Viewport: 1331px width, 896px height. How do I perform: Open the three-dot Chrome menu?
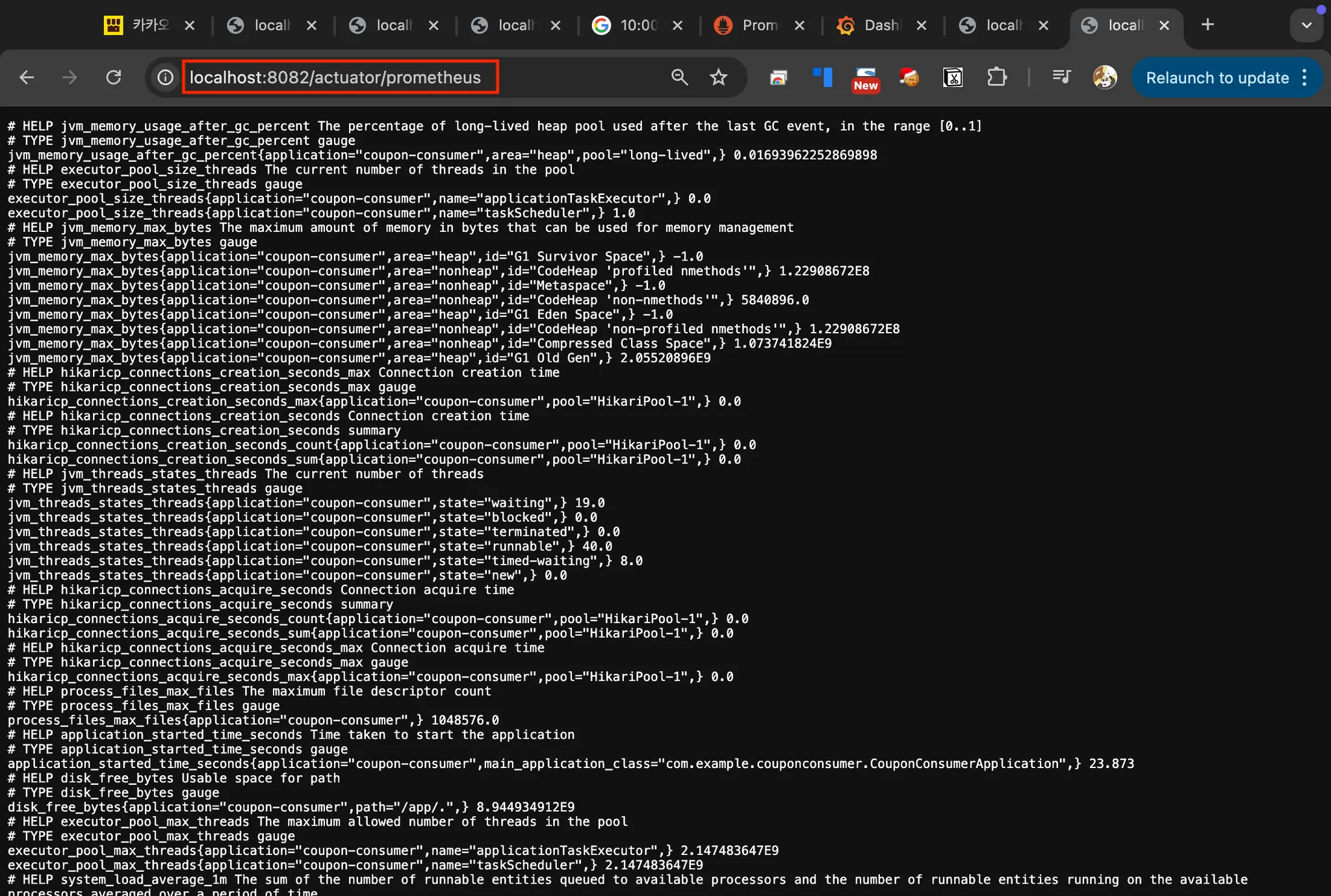tap(1304, 78)
